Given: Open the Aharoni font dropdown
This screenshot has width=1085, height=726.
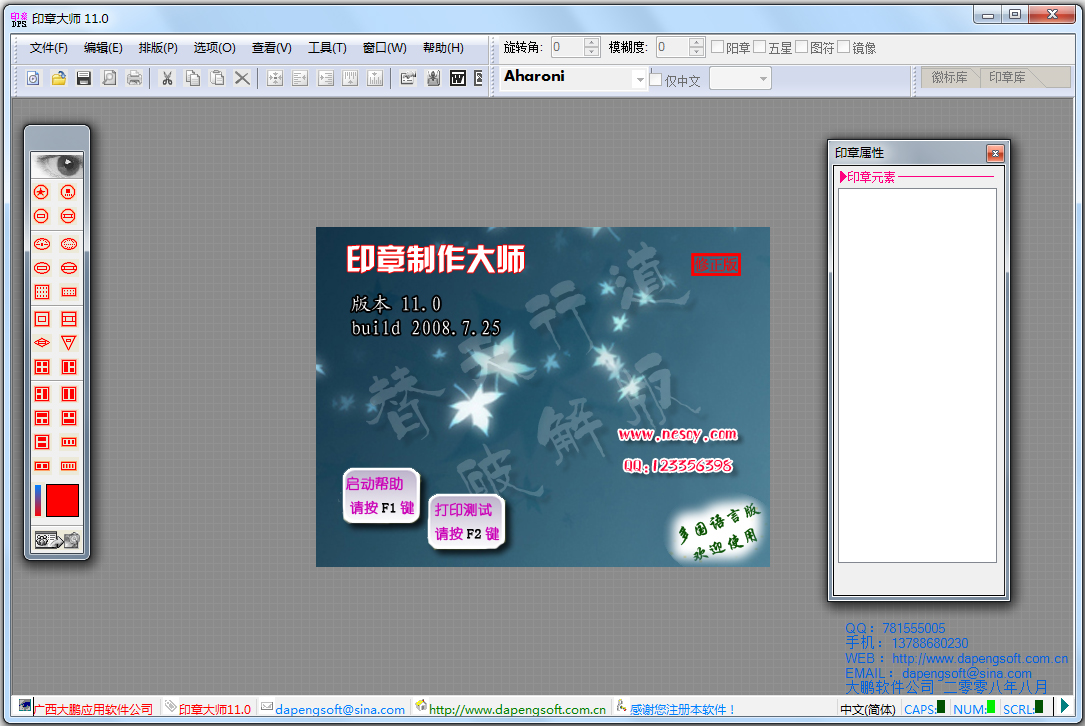Looking at the screenshot, I should click(x=640, y=80).
